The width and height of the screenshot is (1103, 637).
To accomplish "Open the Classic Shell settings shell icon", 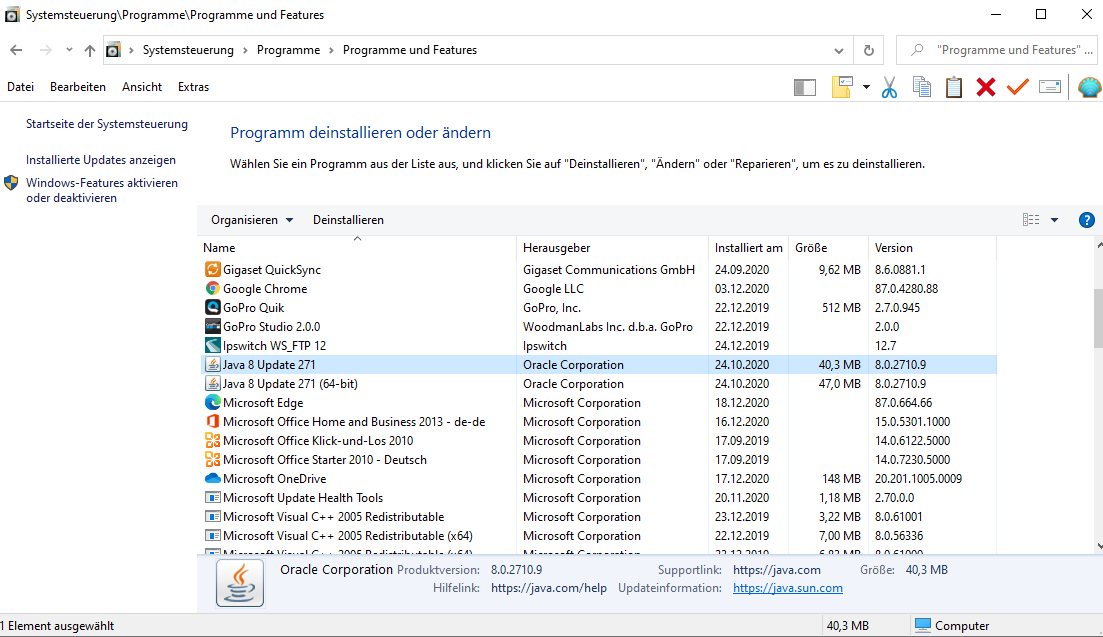I will tap(1089, 88).
